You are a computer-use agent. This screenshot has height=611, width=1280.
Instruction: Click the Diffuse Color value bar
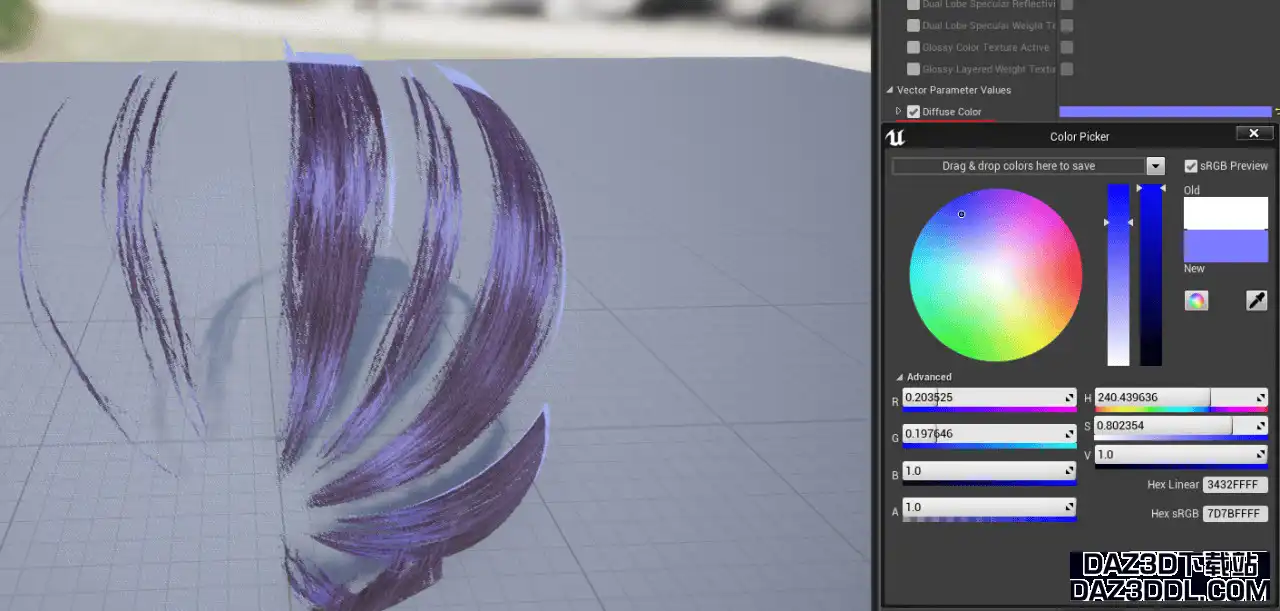[1165, 112]
